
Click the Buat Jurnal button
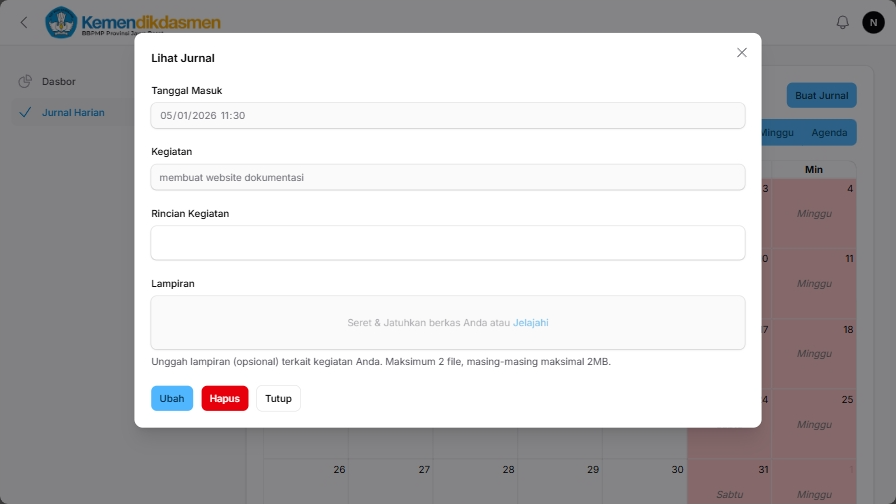821,96
